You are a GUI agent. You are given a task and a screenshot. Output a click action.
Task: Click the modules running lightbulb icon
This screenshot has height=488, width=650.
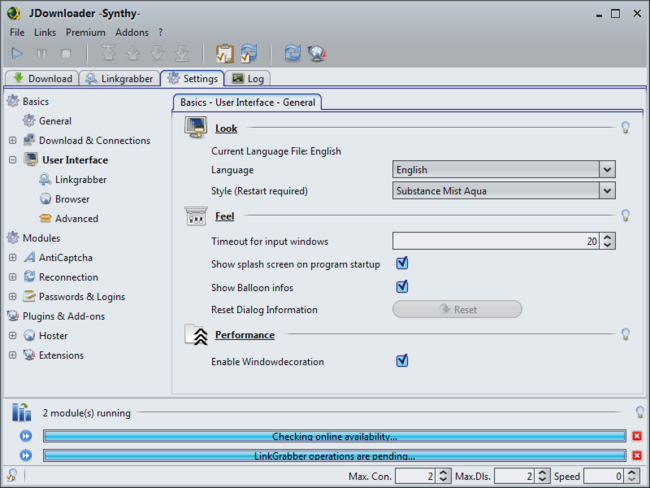tap(640, 412)
